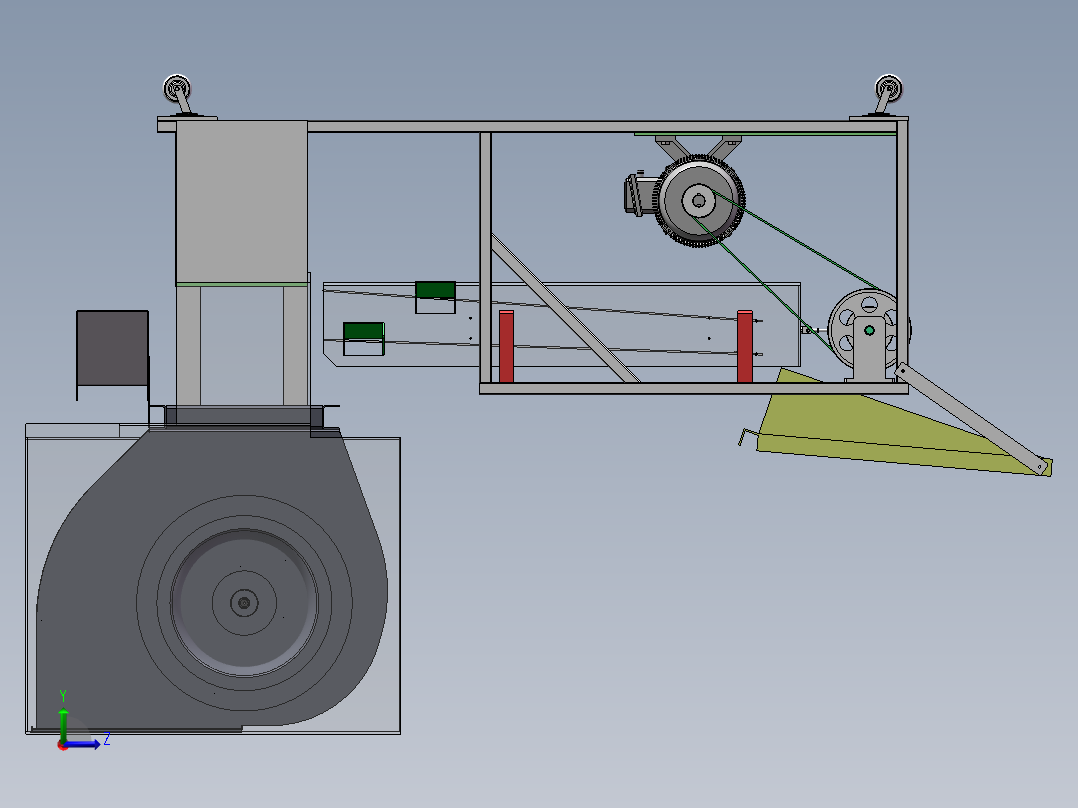
Task: Click the left red vertical post
Action: click(x=507, y=345)
